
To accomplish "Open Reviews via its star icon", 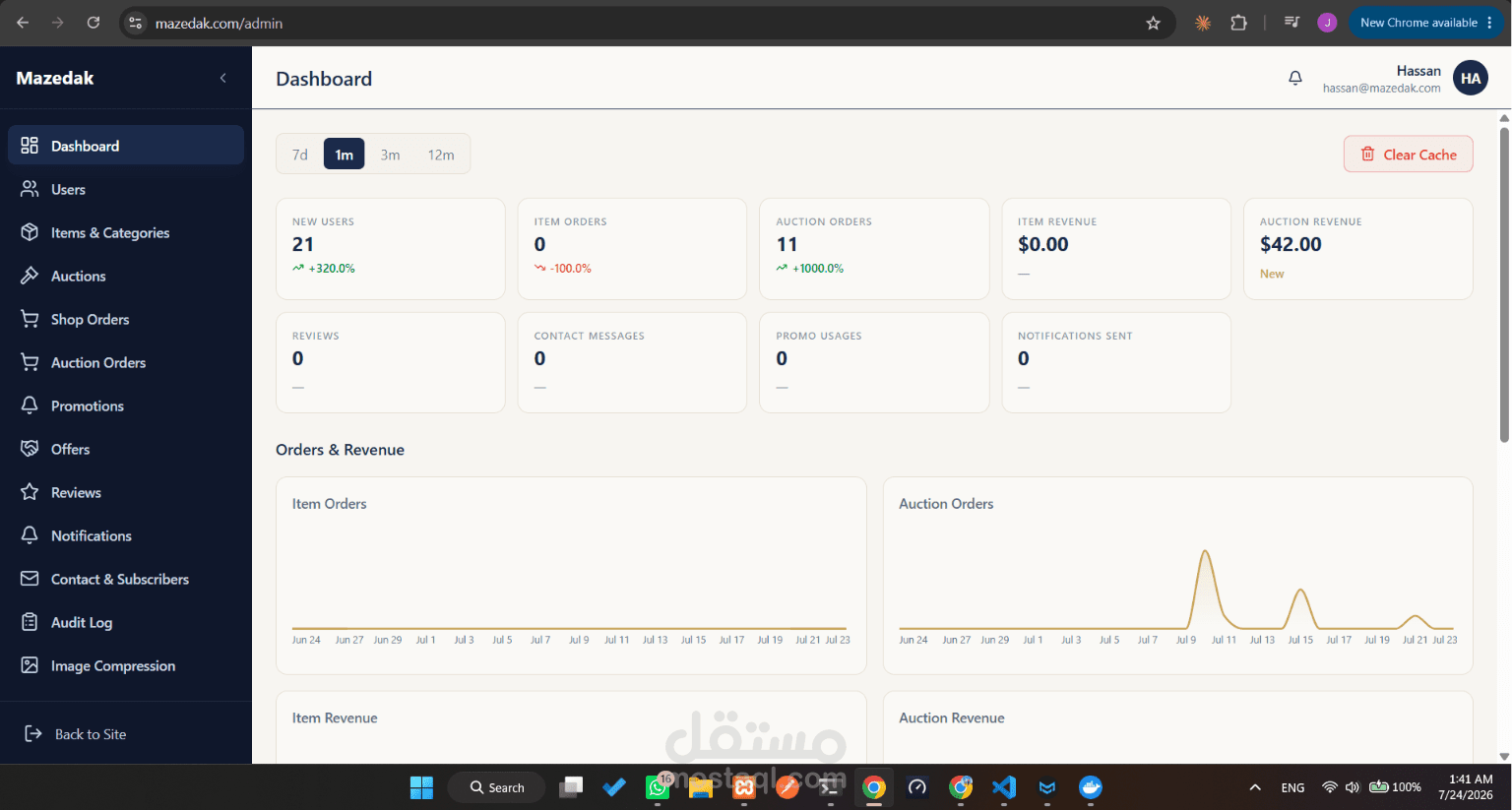I will pos(30,492).
